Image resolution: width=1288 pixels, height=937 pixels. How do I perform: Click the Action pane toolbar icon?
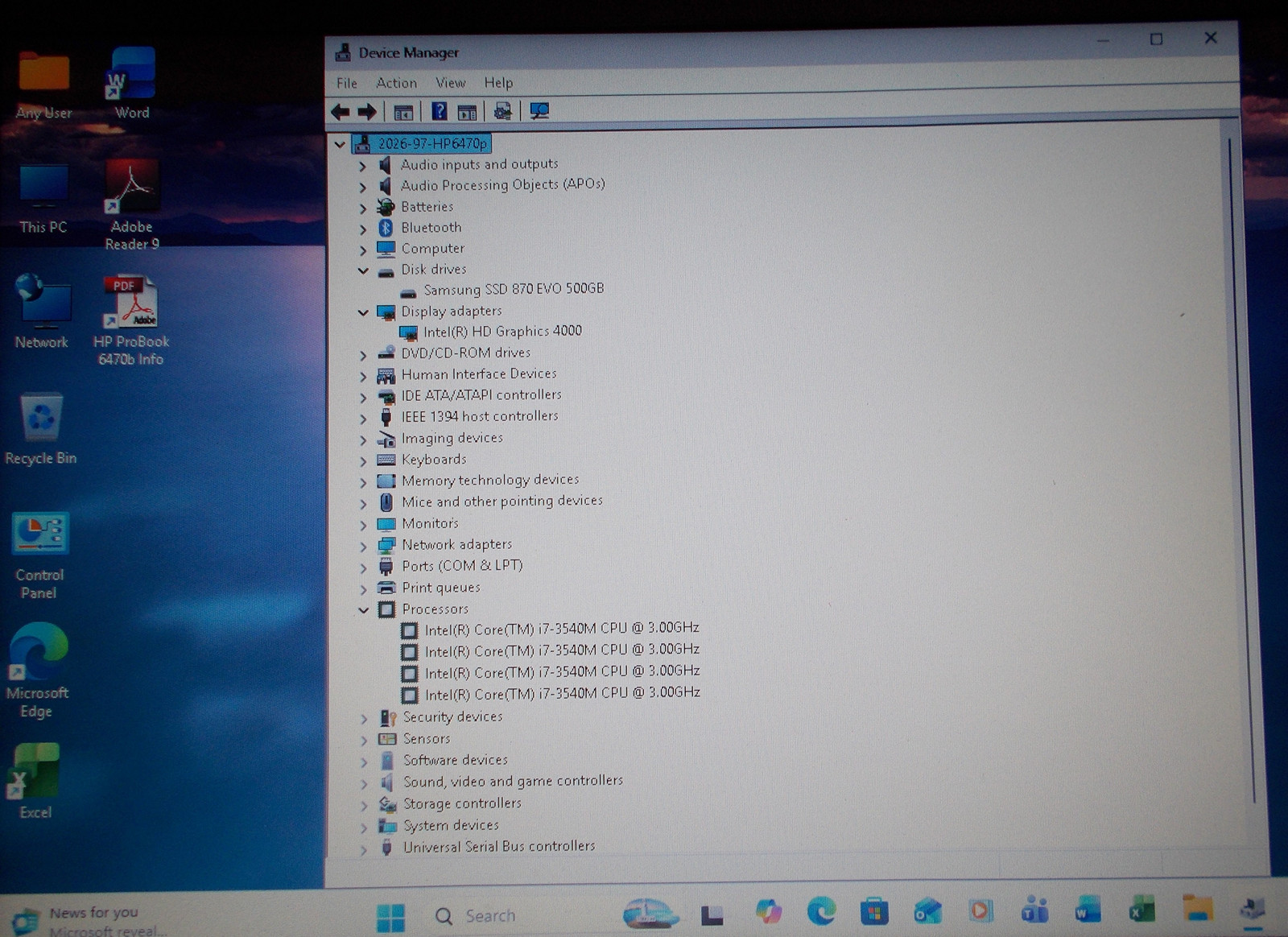tap(467, 112)
